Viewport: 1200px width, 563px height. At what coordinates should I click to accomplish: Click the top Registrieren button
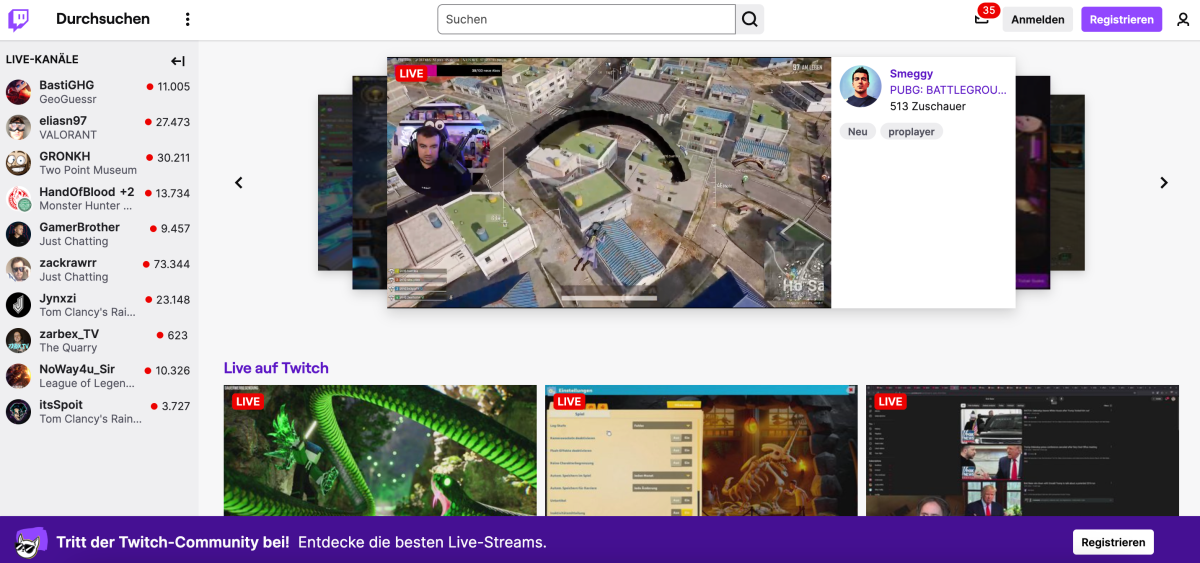pos(1122,19)
